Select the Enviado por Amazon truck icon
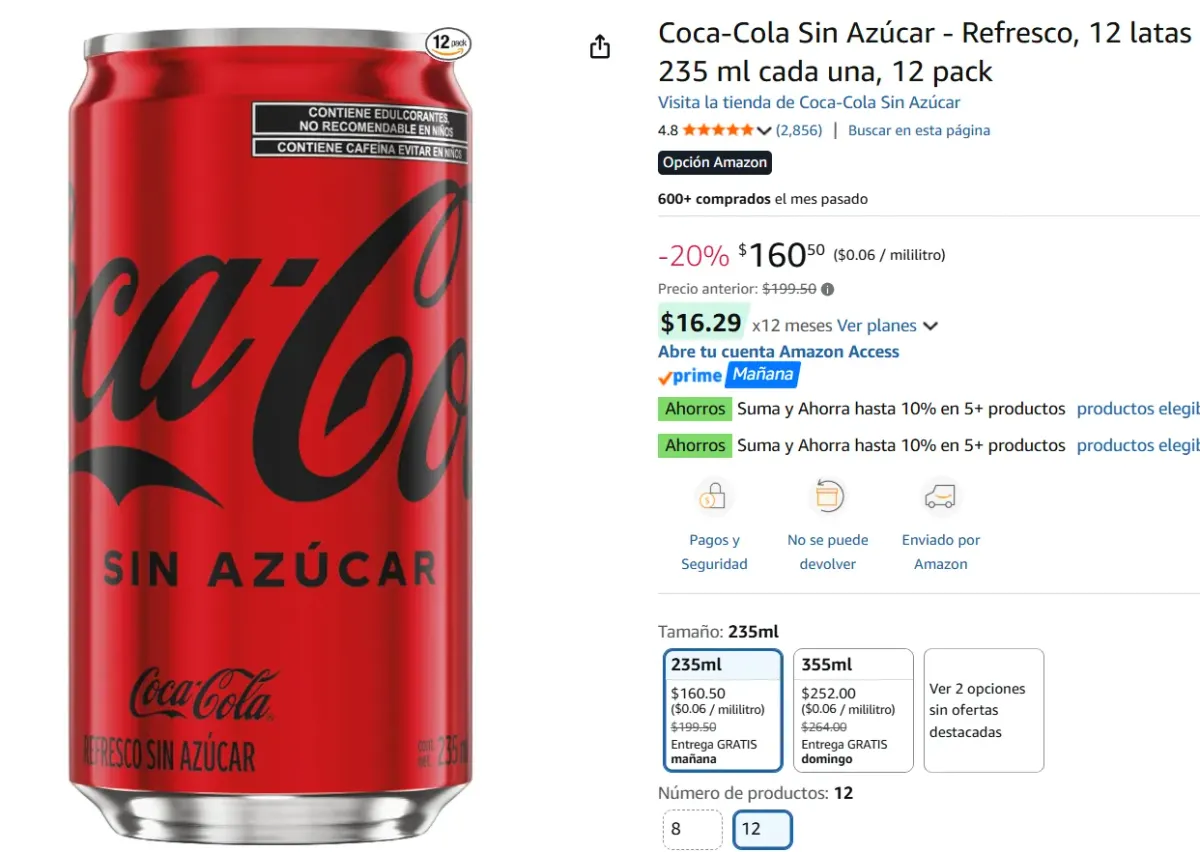This screenshot has width=1200, height=852. pyautogui.click(x=940, y=495)
